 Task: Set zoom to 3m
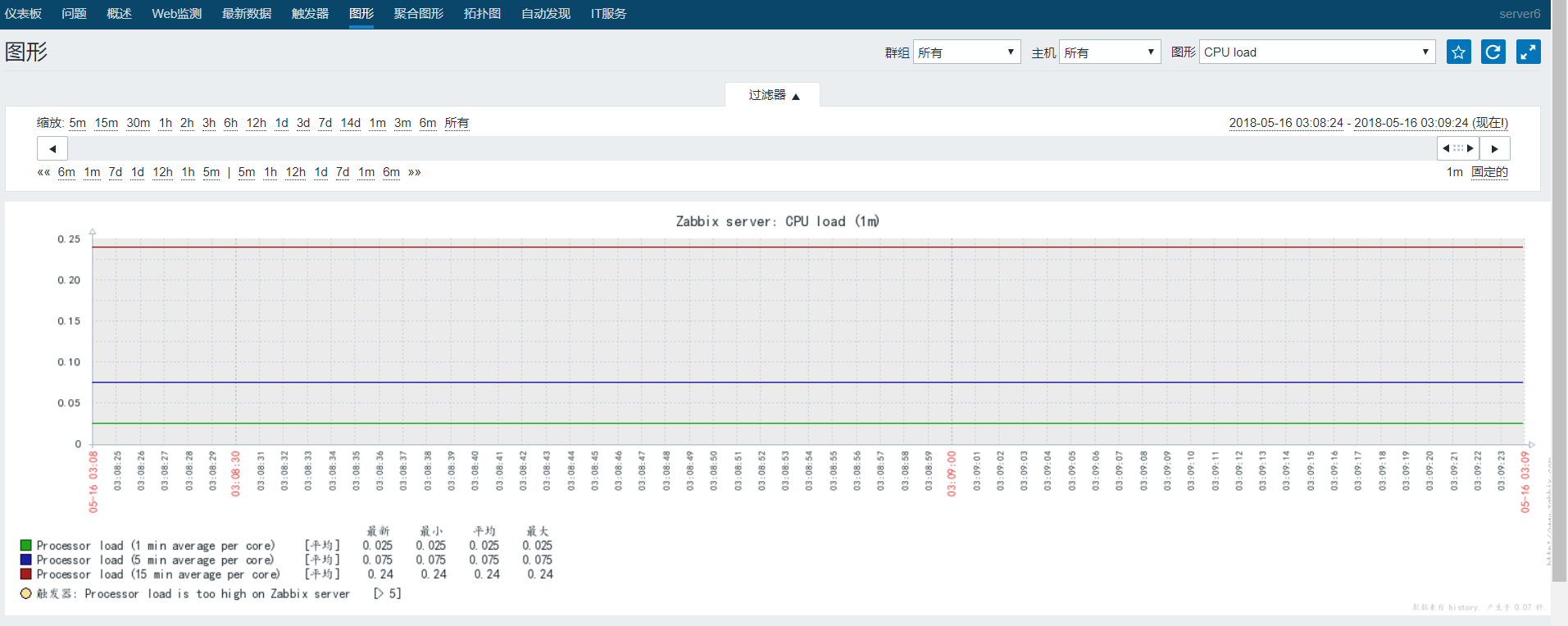[x=402, y=123]
